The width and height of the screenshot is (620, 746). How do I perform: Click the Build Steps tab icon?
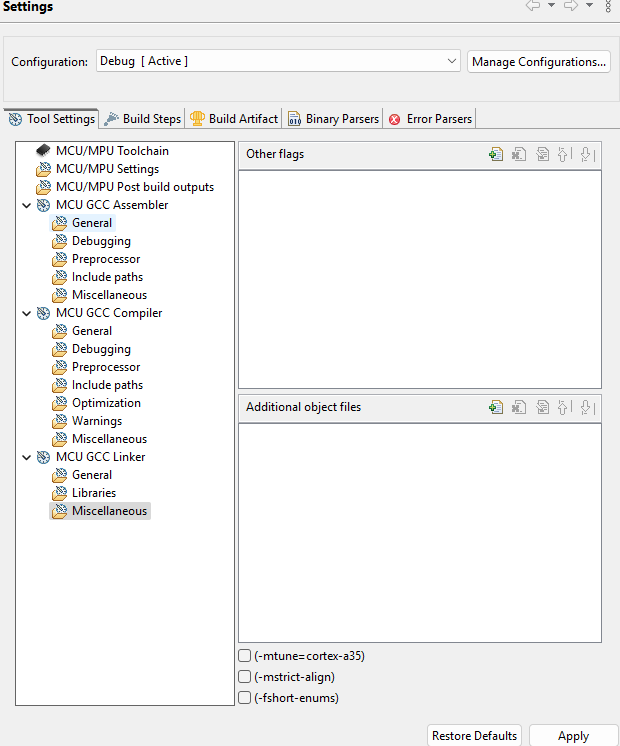[111, 118]
